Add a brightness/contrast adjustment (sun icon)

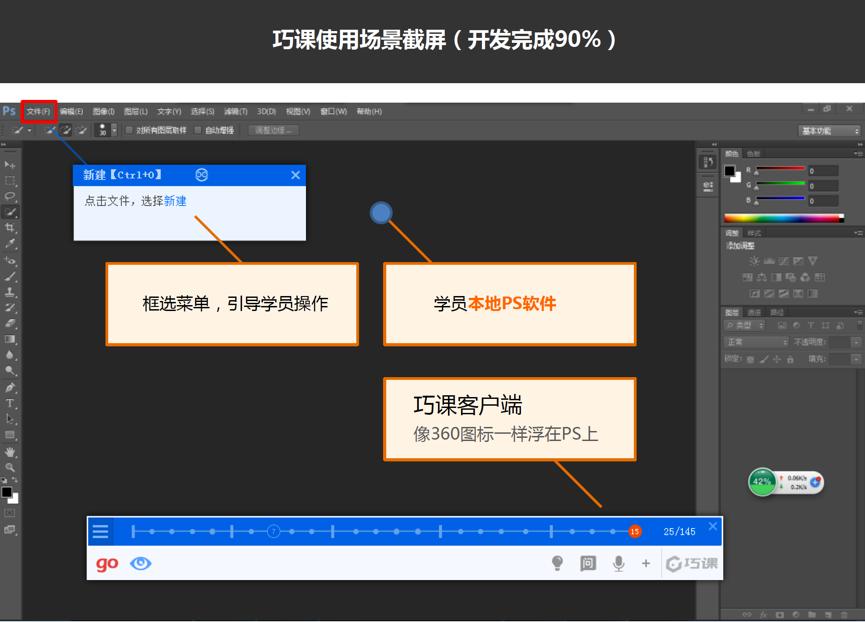point(754,261)
